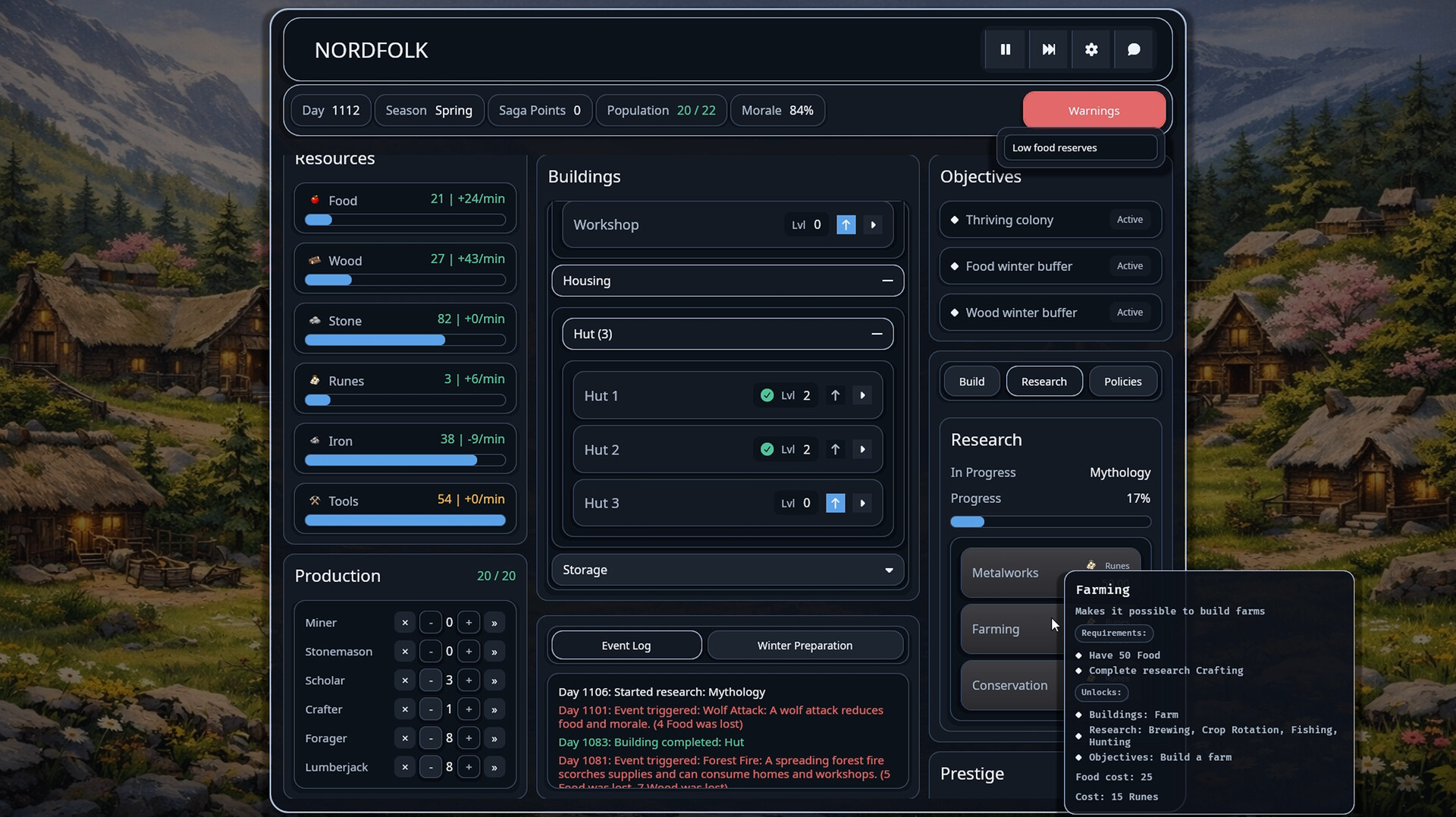Remove all Lumberjack workers (x)
The width and height of the screenshot is (1456, 817).
pos(405,767)
